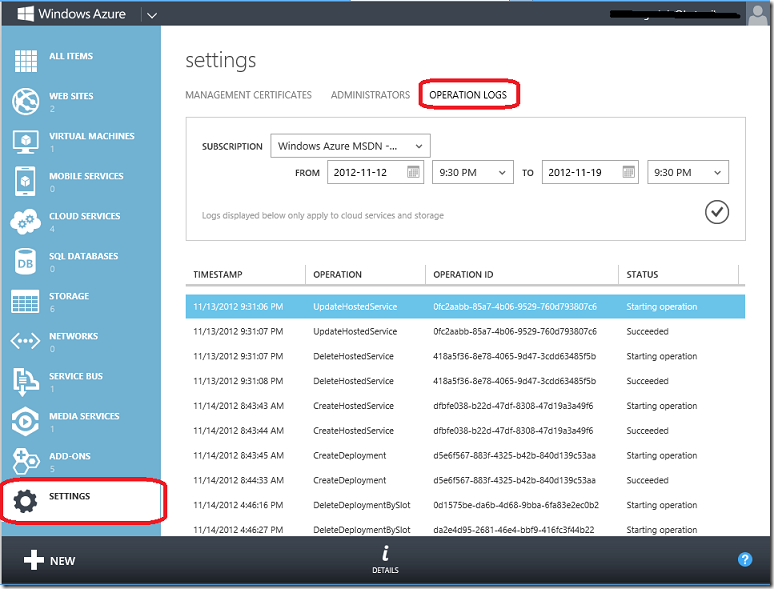Select the Virtual Machines monitor icon
This screenshot has width=774, height=589.
26,141
